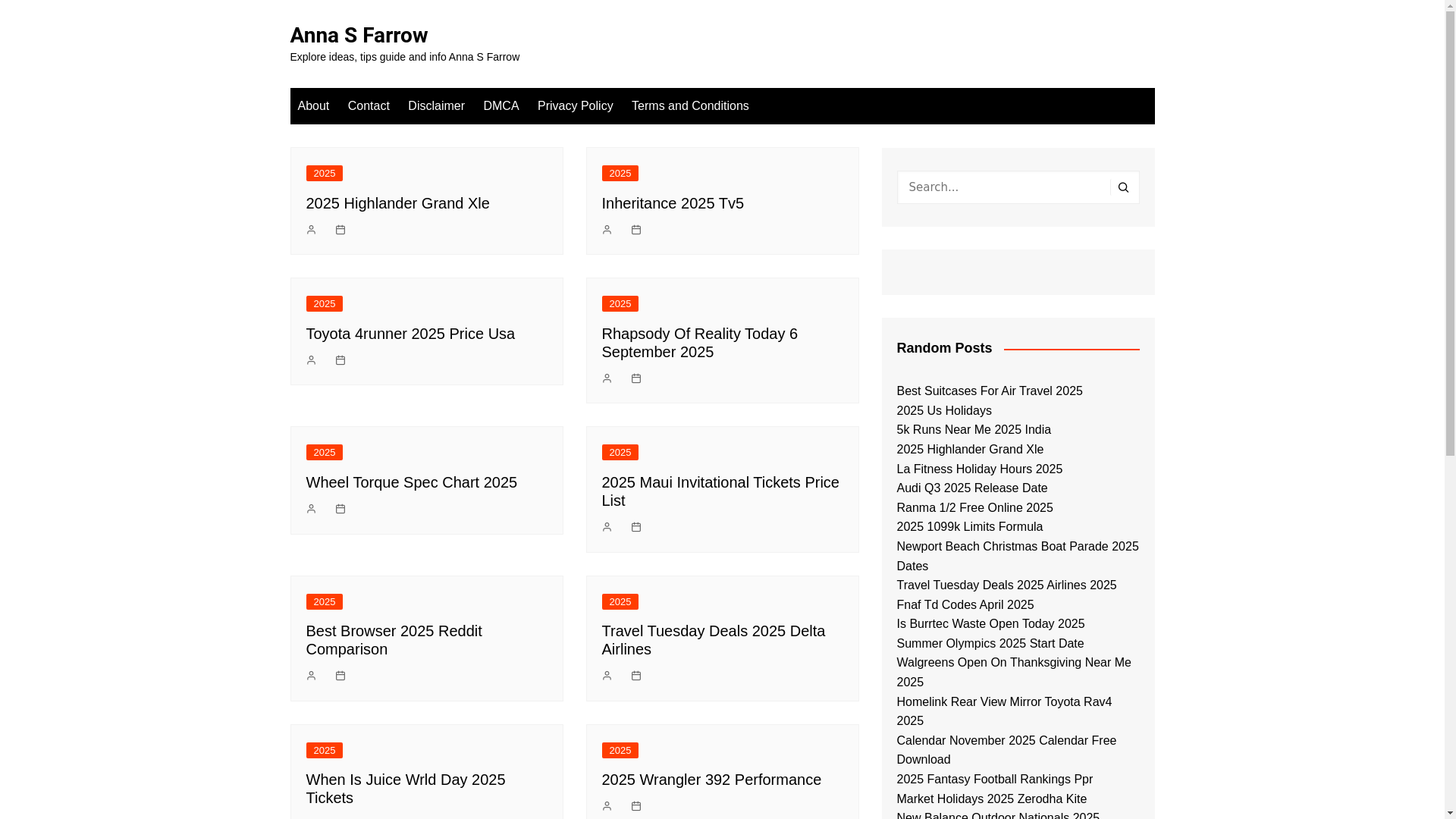Viewport: 1456px width, 819px height.
Task: Click 2025 category tag above Travel Tuesday Delta
Action: pos(620,602)
